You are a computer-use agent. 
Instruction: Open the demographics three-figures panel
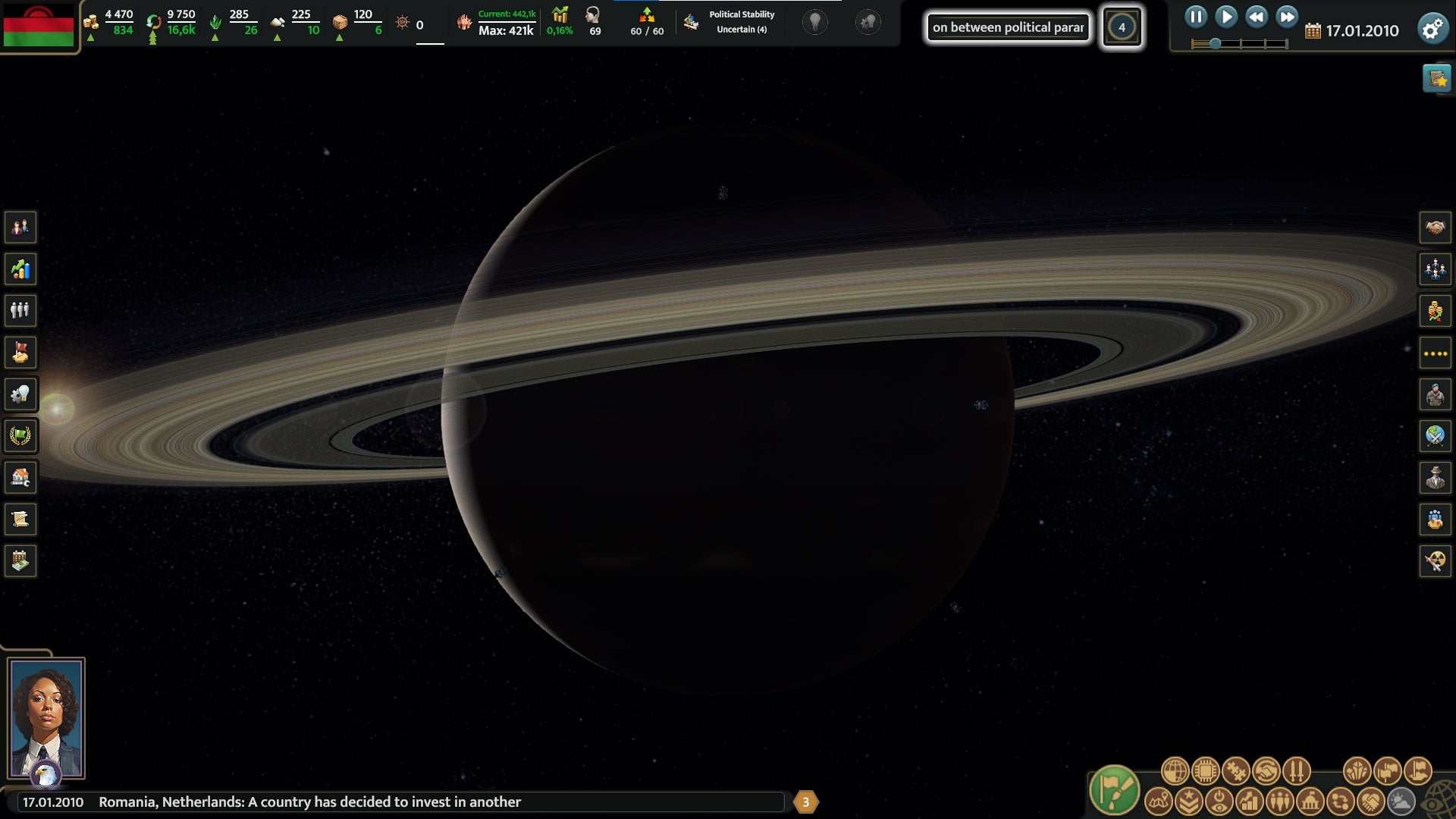(20, 309)
